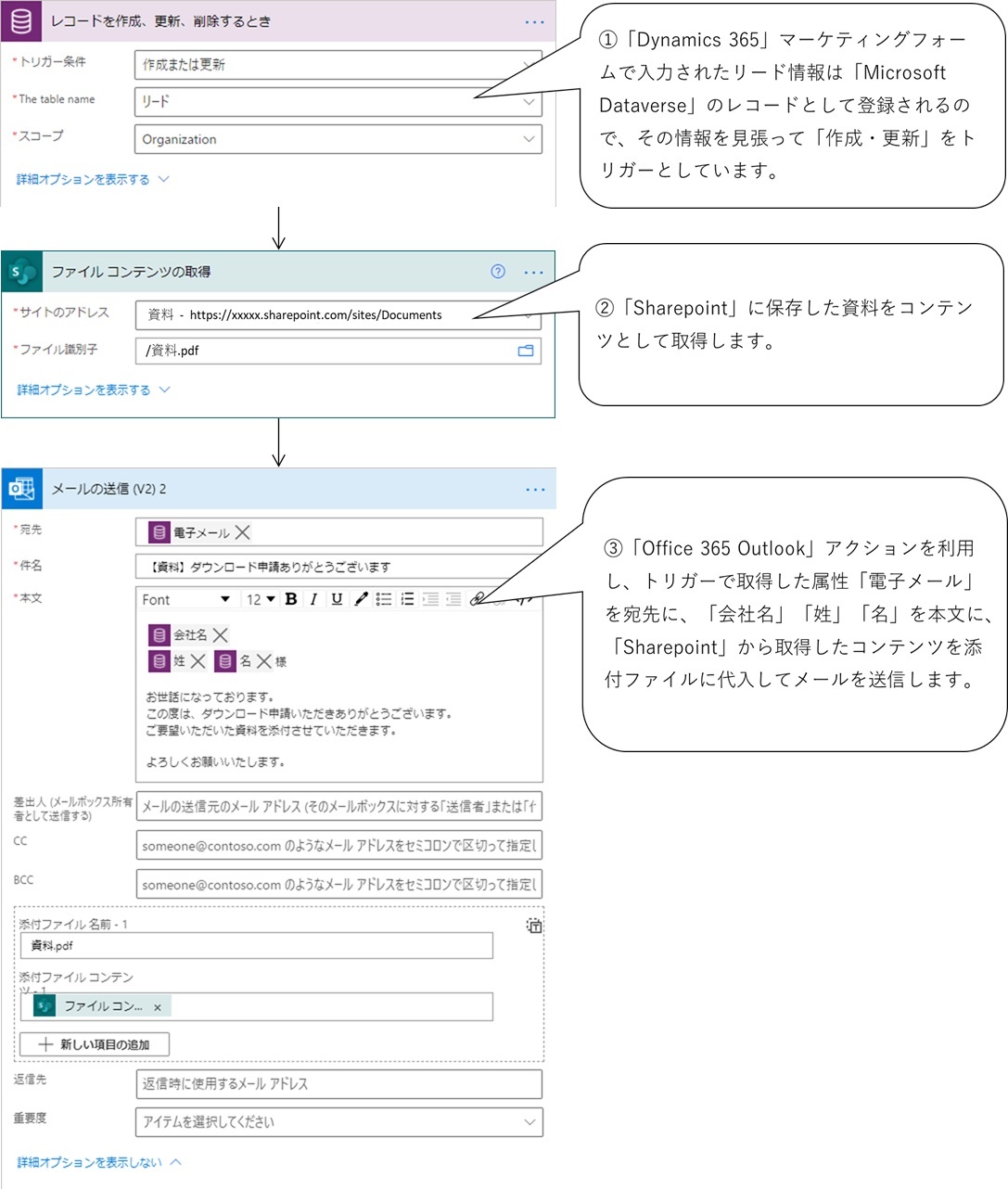The image size is (1008, 1189).
Task: Click the 返信先 reply-to field
Action: 338,1083
